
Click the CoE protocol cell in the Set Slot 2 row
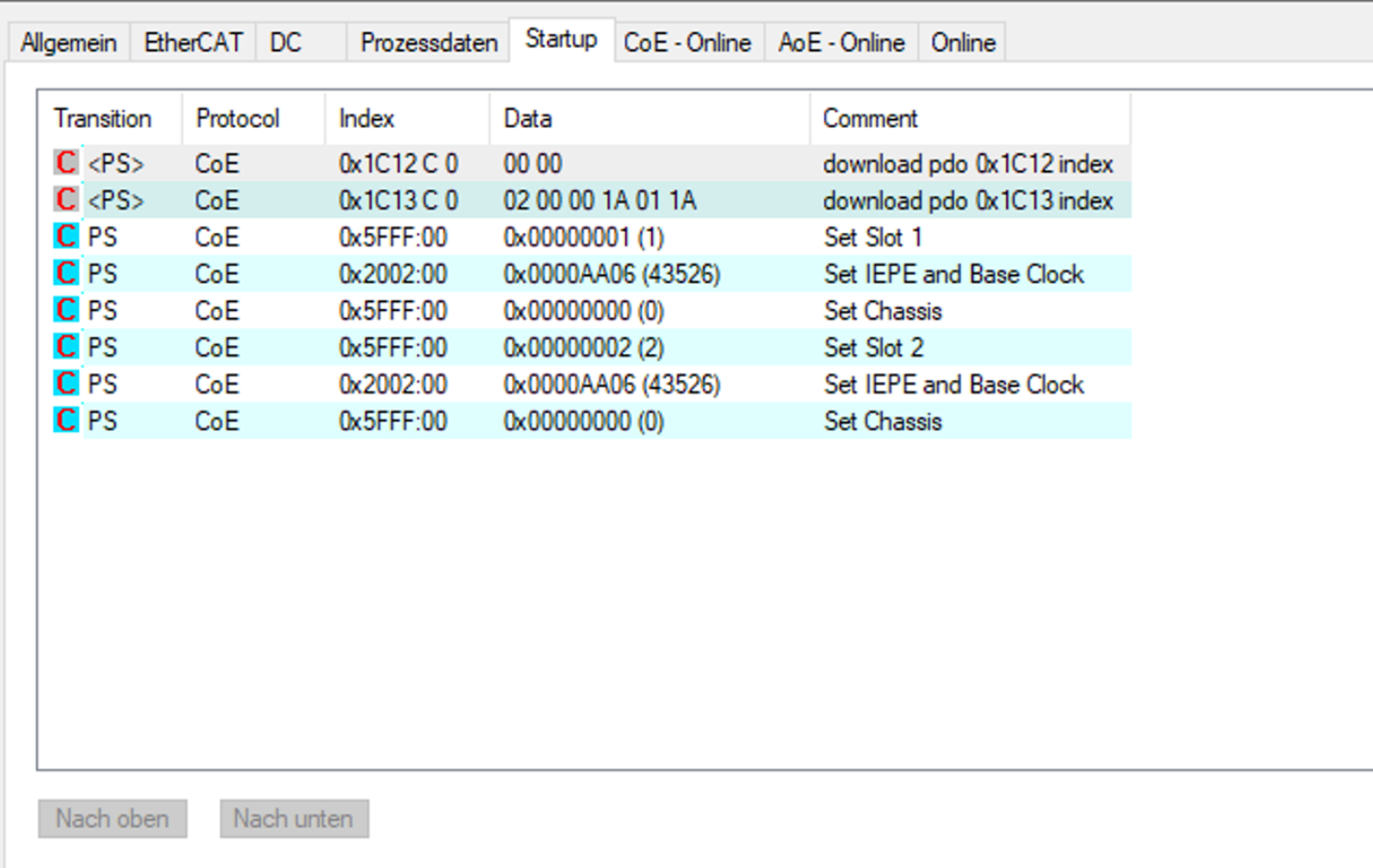click(217, 347)
